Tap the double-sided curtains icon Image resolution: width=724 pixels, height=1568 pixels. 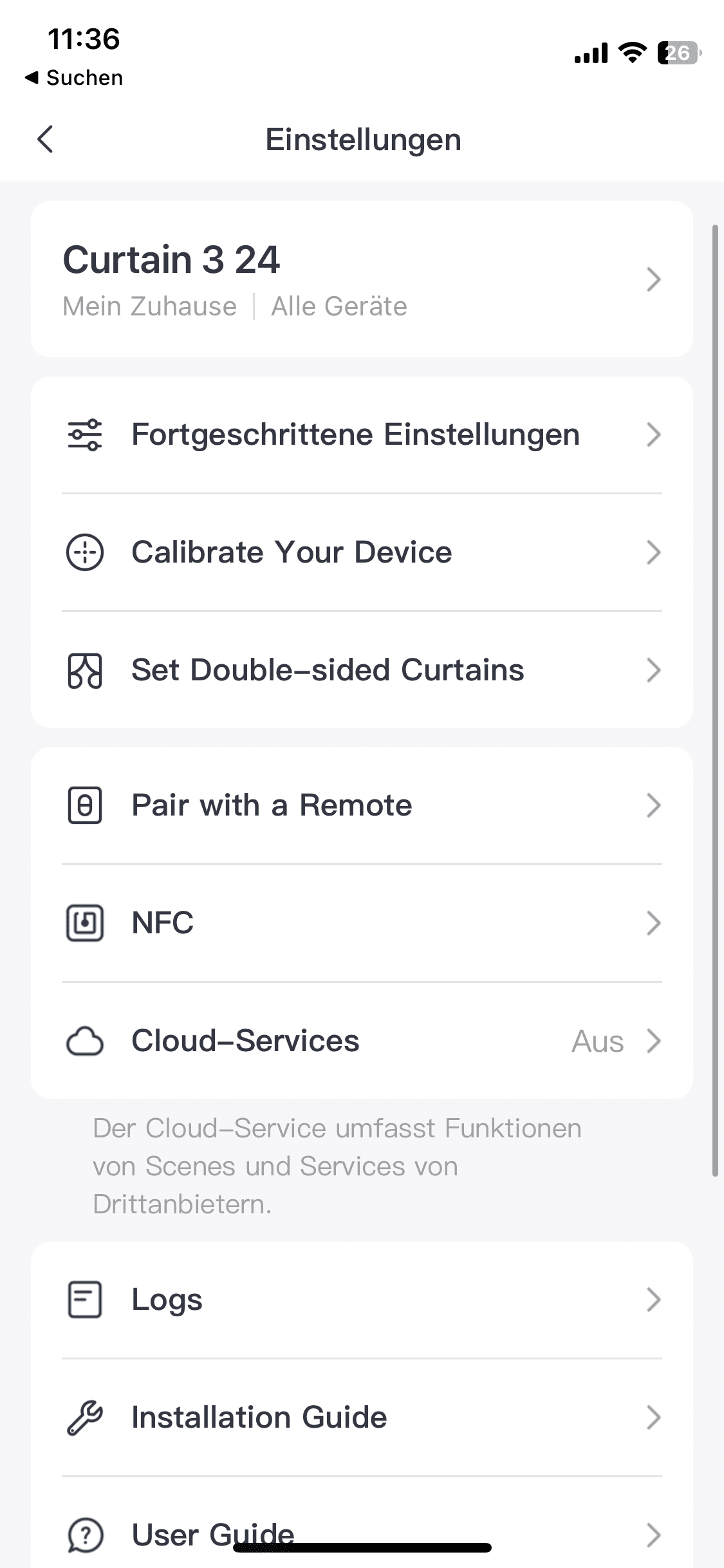(85, 670)
